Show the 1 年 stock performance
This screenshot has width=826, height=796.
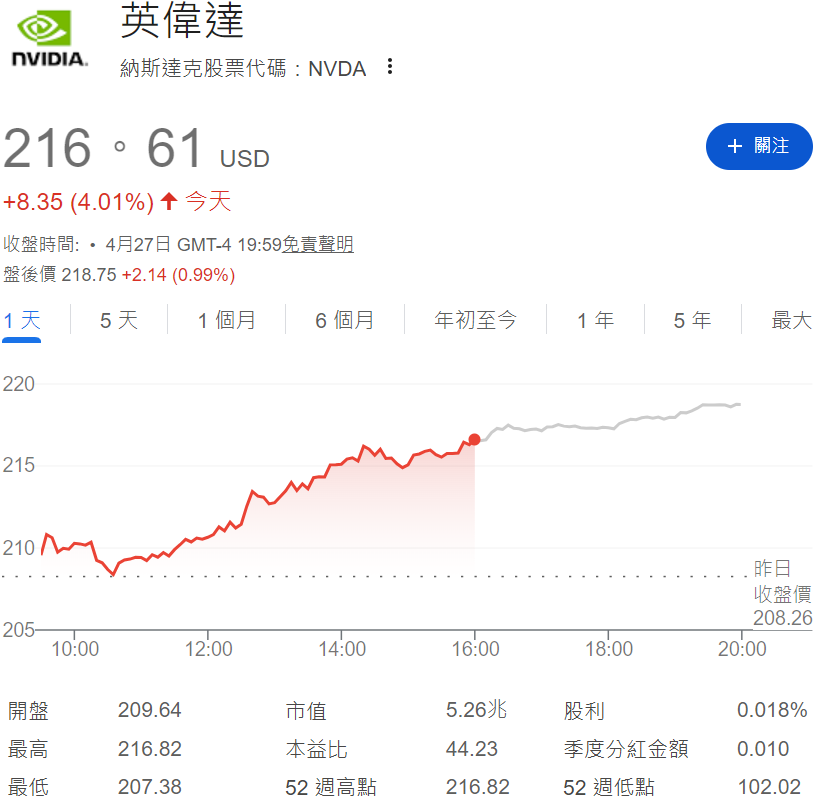click(594, 318)
